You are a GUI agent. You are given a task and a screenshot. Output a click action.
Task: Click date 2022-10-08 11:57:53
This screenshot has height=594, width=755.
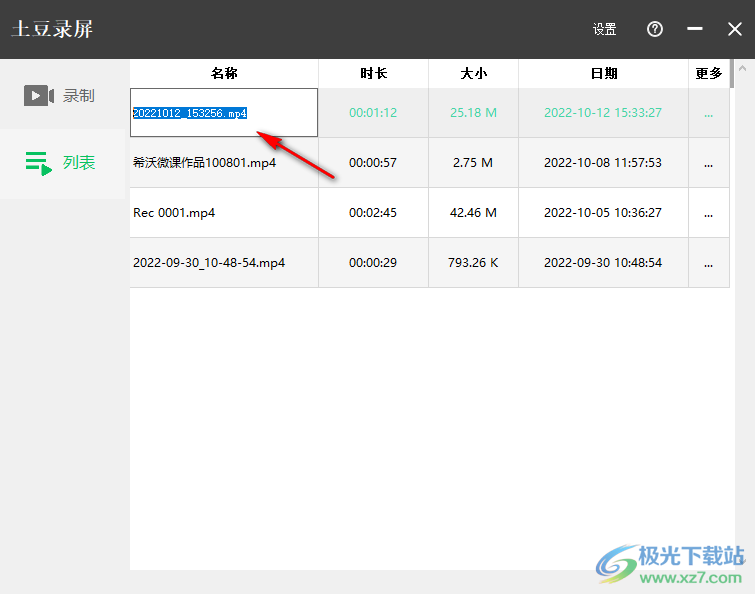[603, 163]
